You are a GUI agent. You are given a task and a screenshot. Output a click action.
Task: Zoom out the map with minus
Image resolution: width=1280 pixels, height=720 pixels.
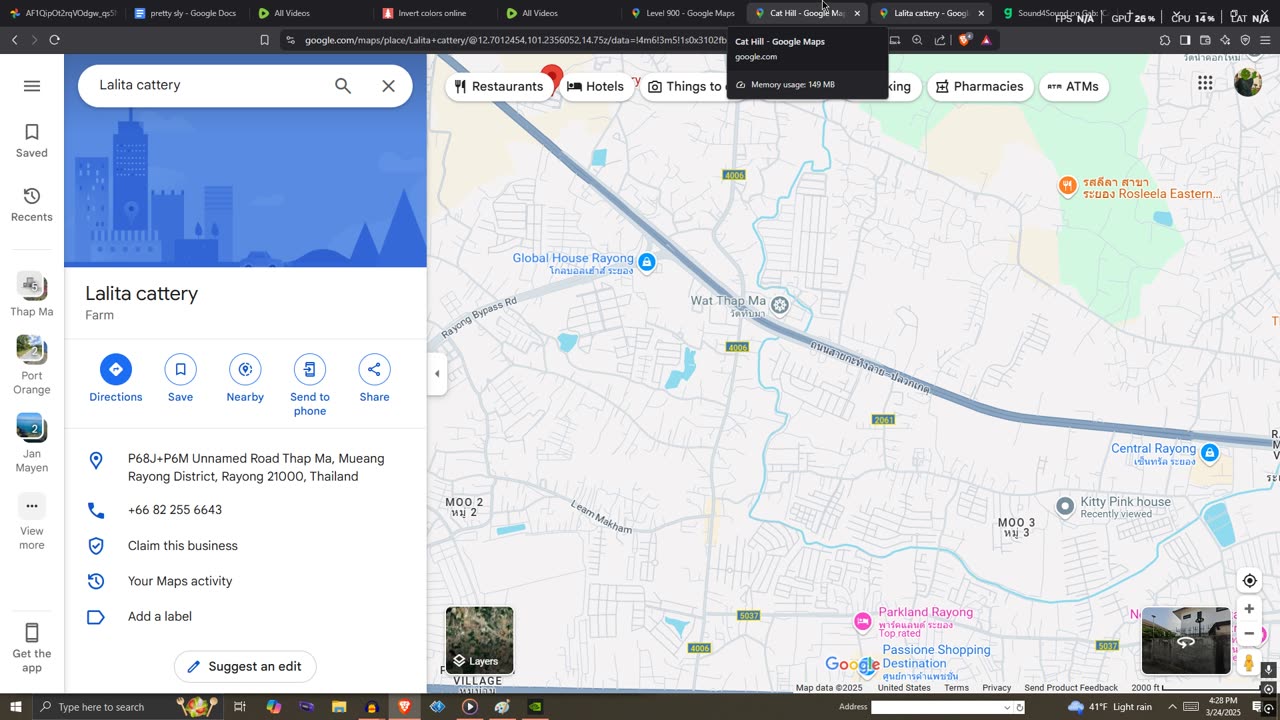[x=1249, y=633]
